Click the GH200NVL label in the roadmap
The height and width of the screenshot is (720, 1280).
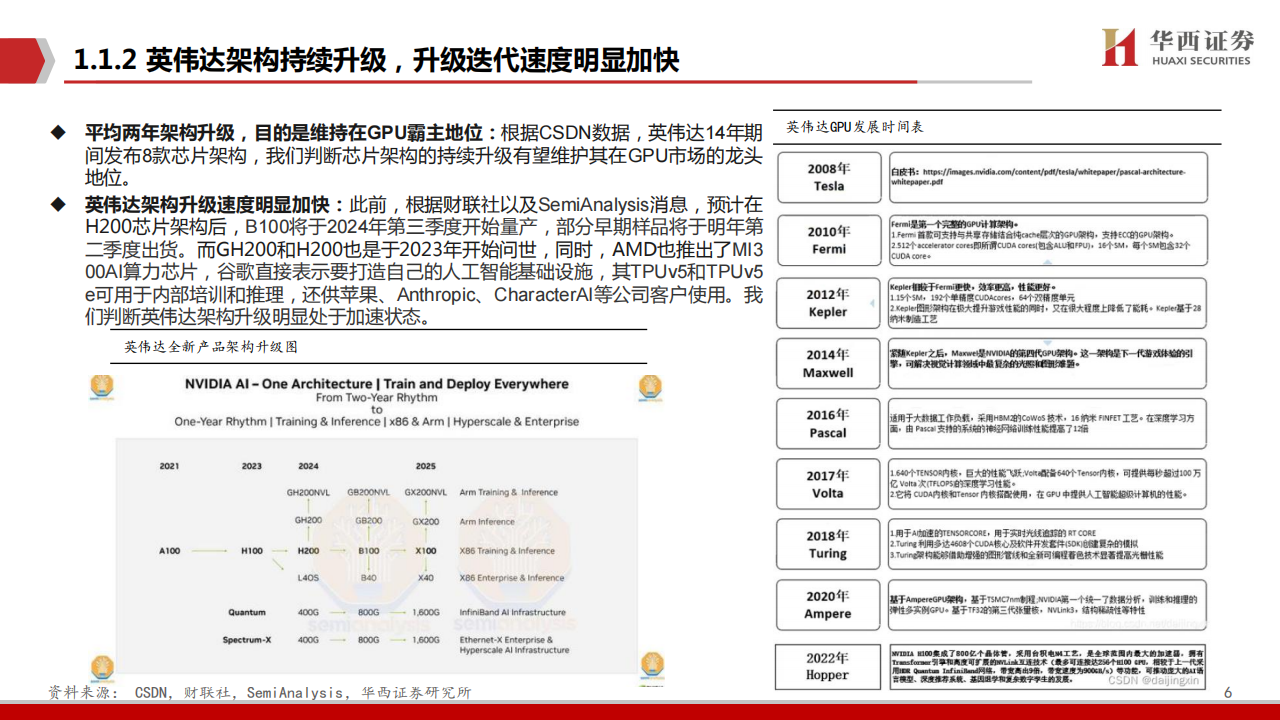coord(308,492)
